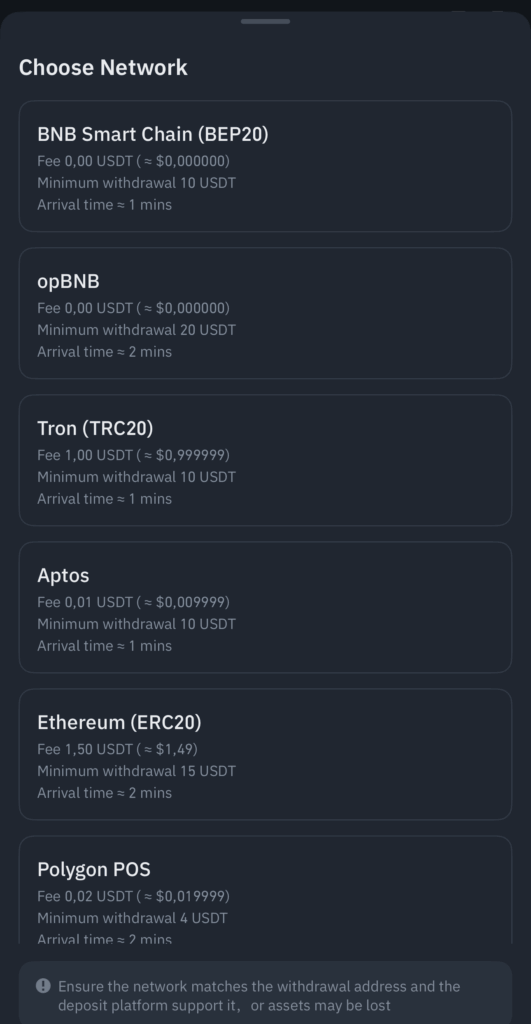Viewport: 531px width, 1024px height.
Task: Choose the opBNB network option
Action: coord(265,313)
